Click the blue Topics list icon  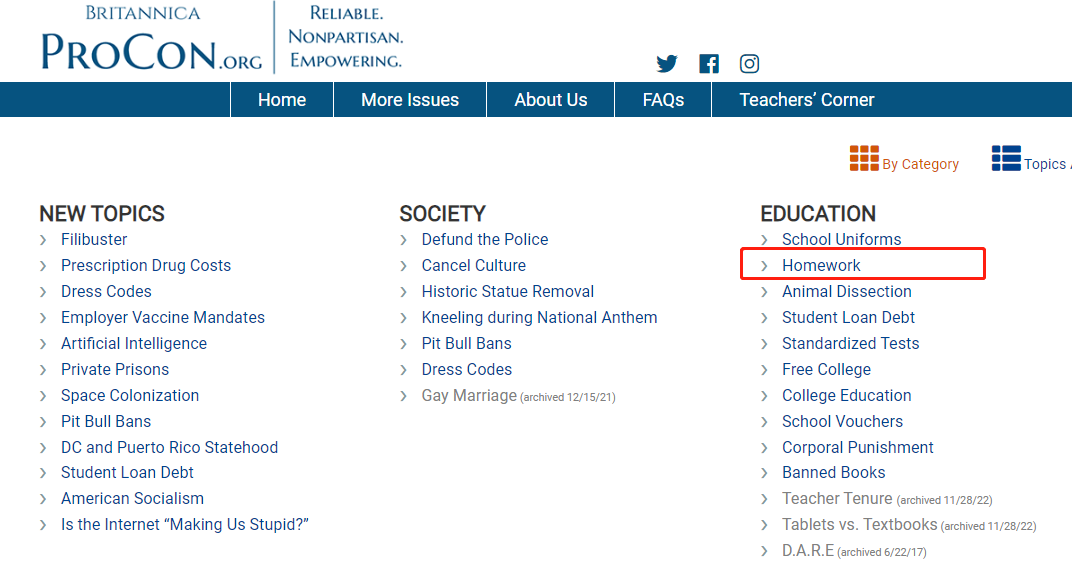[x=1006, y=158]
